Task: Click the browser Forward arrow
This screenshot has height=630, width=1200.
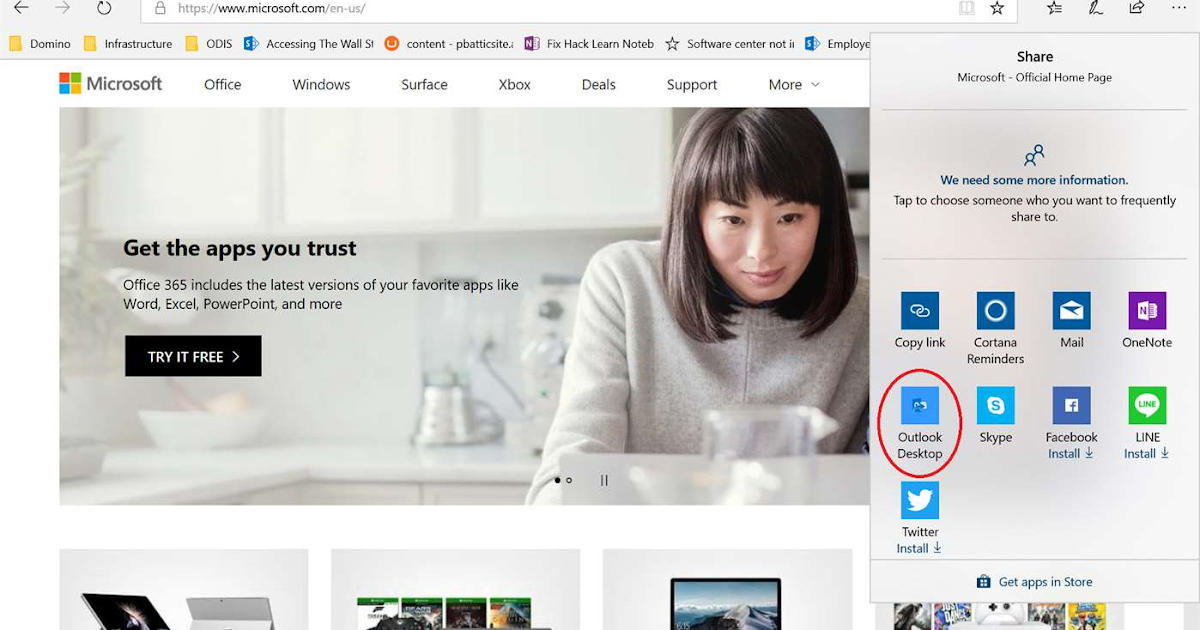Action: pos(62,8)
